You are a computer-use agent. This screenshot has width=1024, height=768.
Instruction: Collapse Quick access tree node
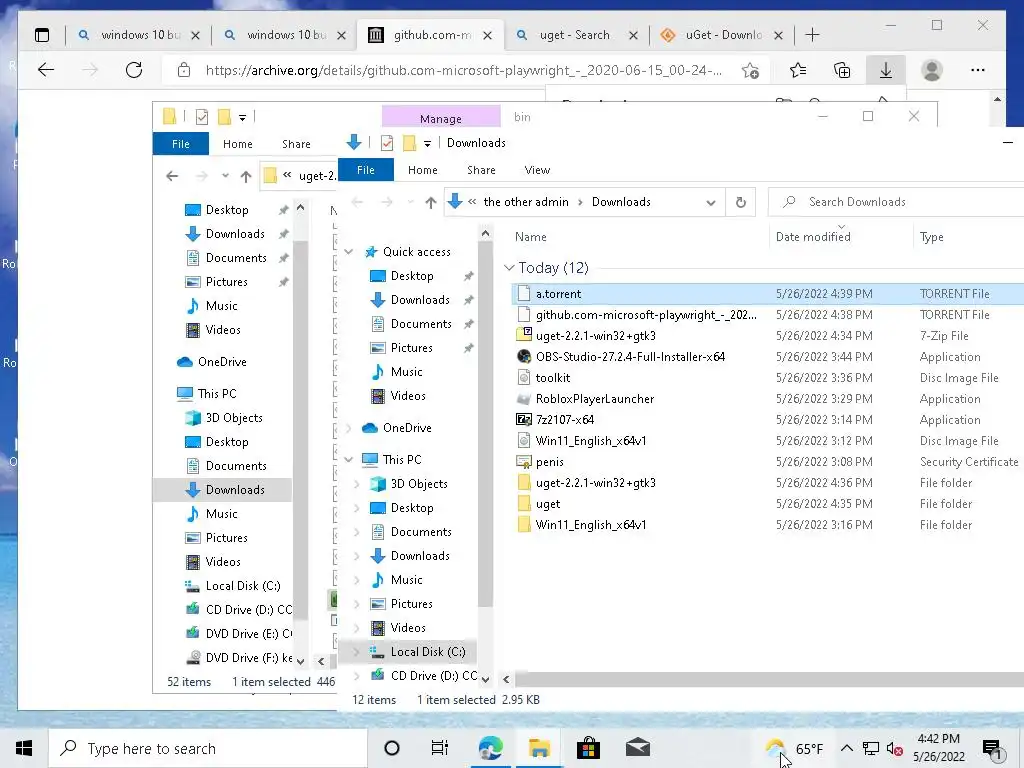[349, 252]
